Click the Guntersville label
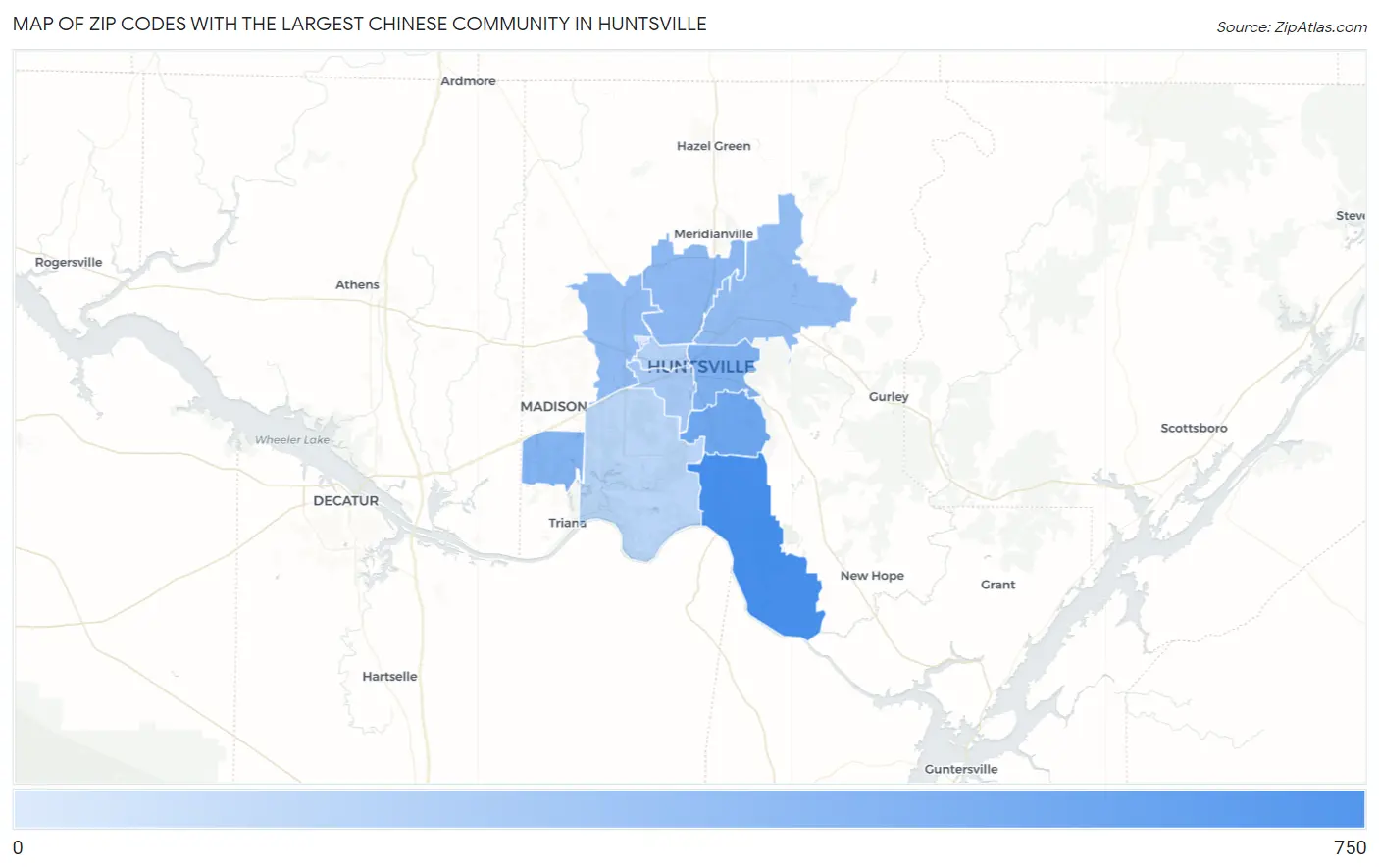 pyautogui.click(x=961, y=769)
